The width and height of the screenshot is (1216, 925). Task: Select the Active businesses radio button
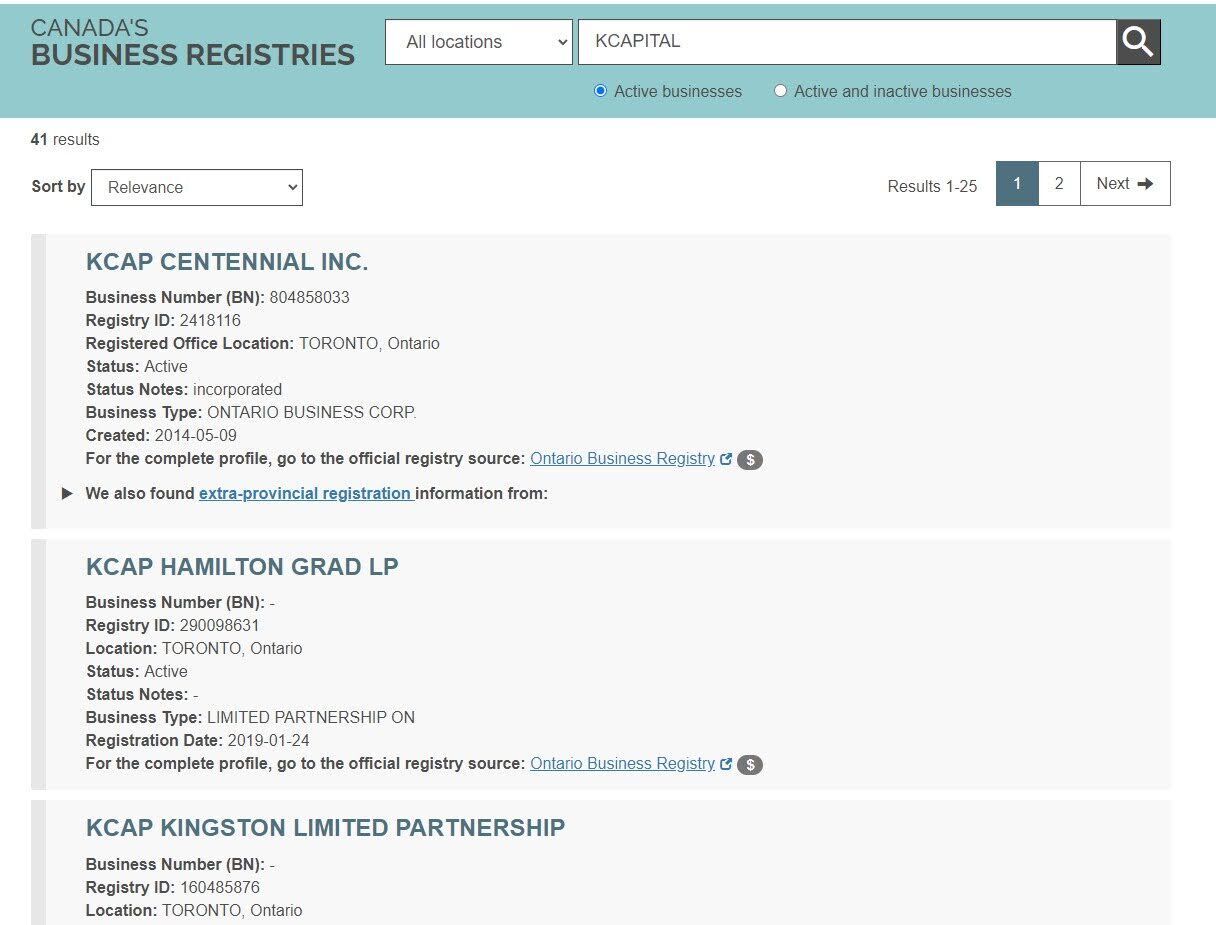pos(600,91)
